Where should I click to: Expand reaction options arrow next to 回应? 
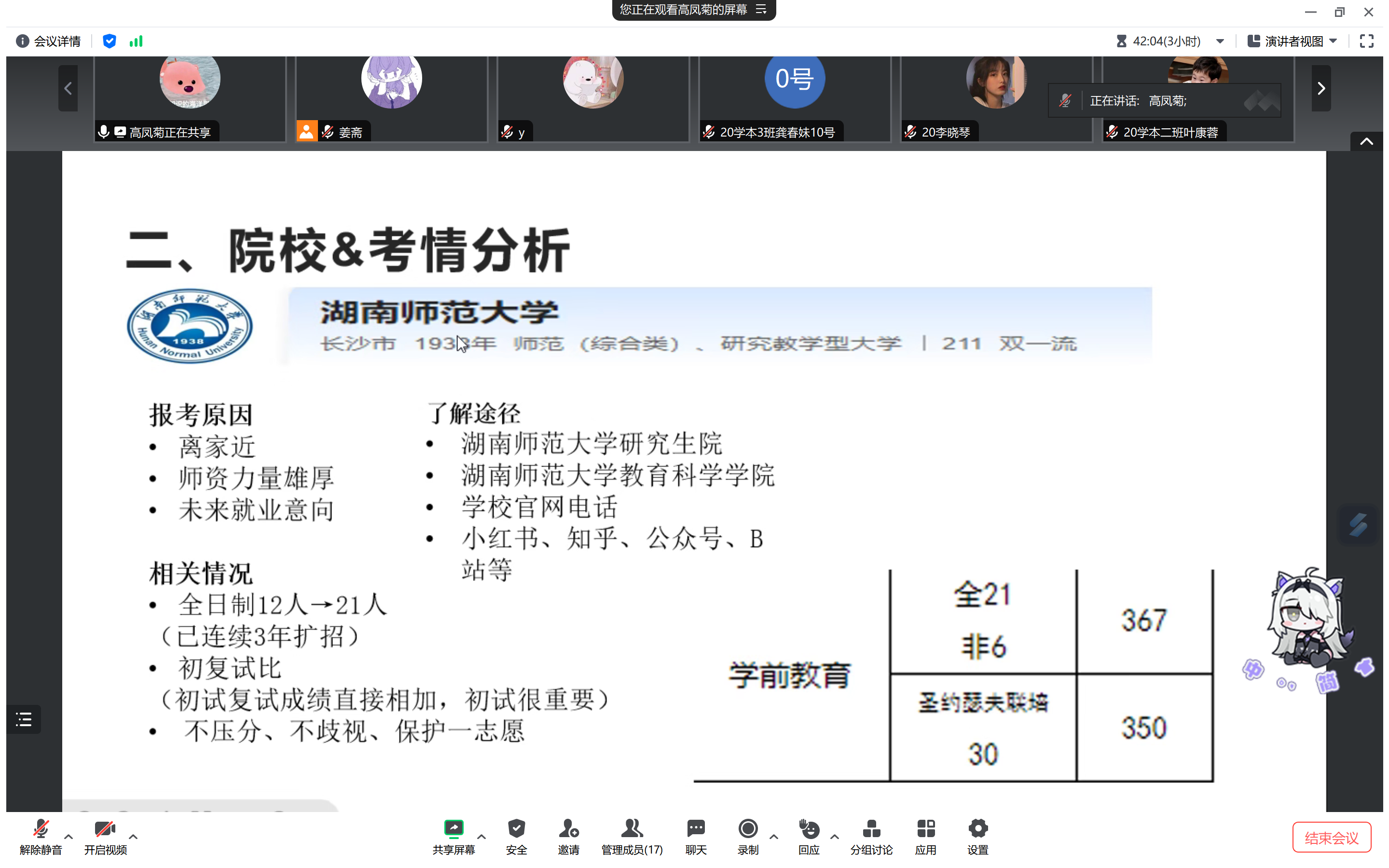point(835,837)
